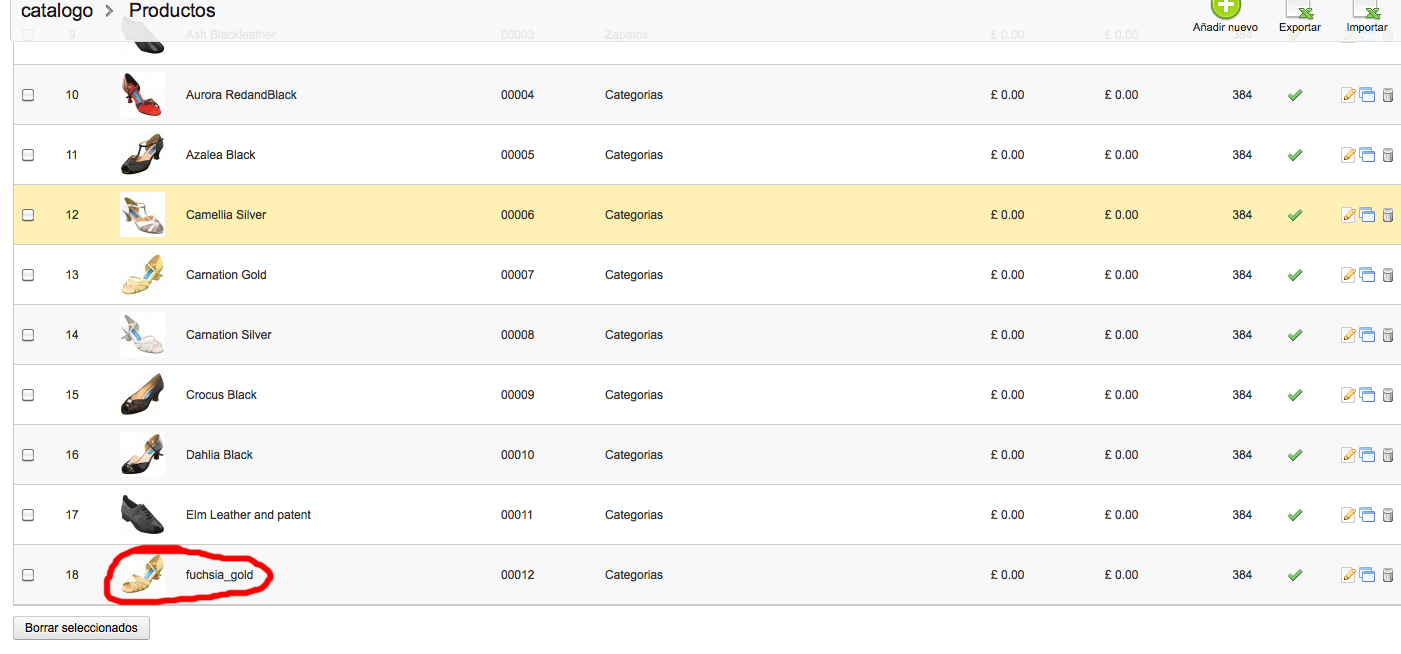Click the Importar spreadsheet icon
Screen dimensions: 1401x654
[1367, 9]
